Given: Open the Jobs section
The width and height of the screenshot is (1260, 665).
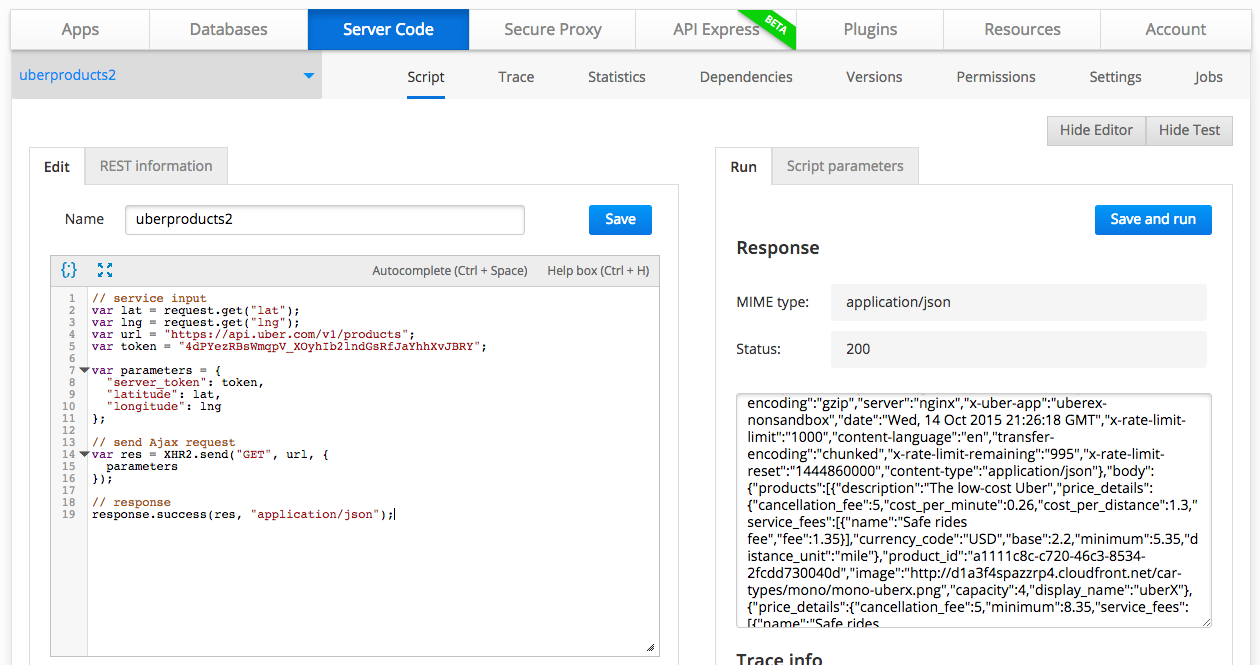Looking at the screenshot, I should click(1208, 77).
